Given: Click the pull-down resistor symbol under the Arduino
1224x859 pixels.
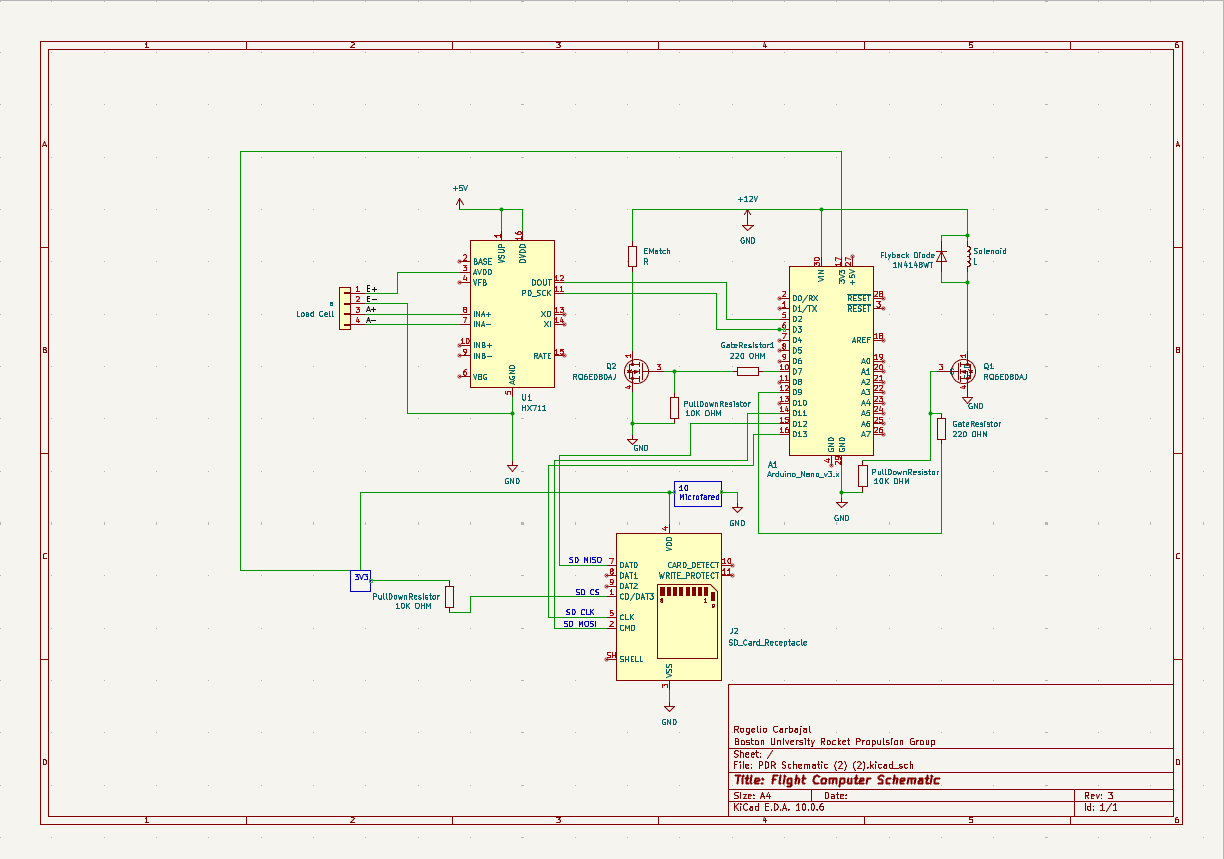Looking at the screenshot, I should click(x=863, y=475).
